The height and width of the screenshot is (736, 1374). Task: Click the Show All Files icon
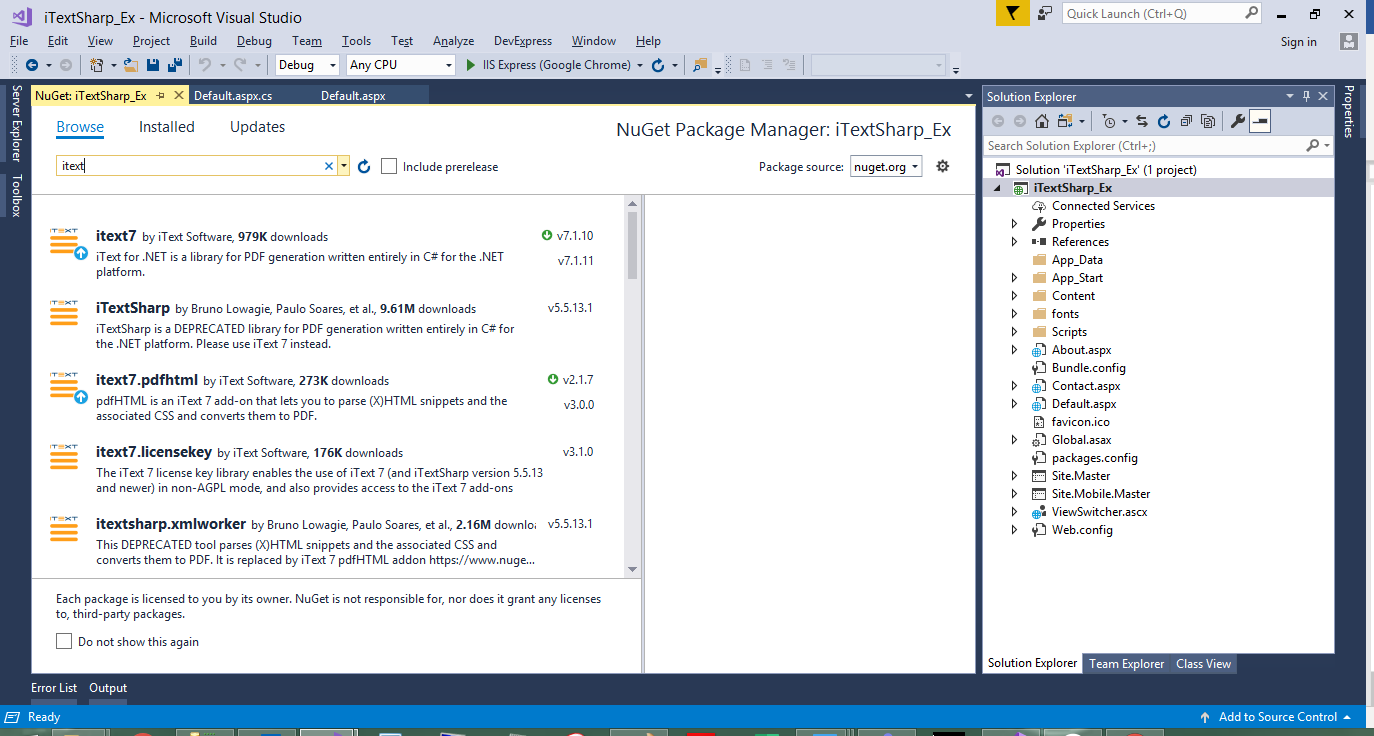(x=1208, y=121)
